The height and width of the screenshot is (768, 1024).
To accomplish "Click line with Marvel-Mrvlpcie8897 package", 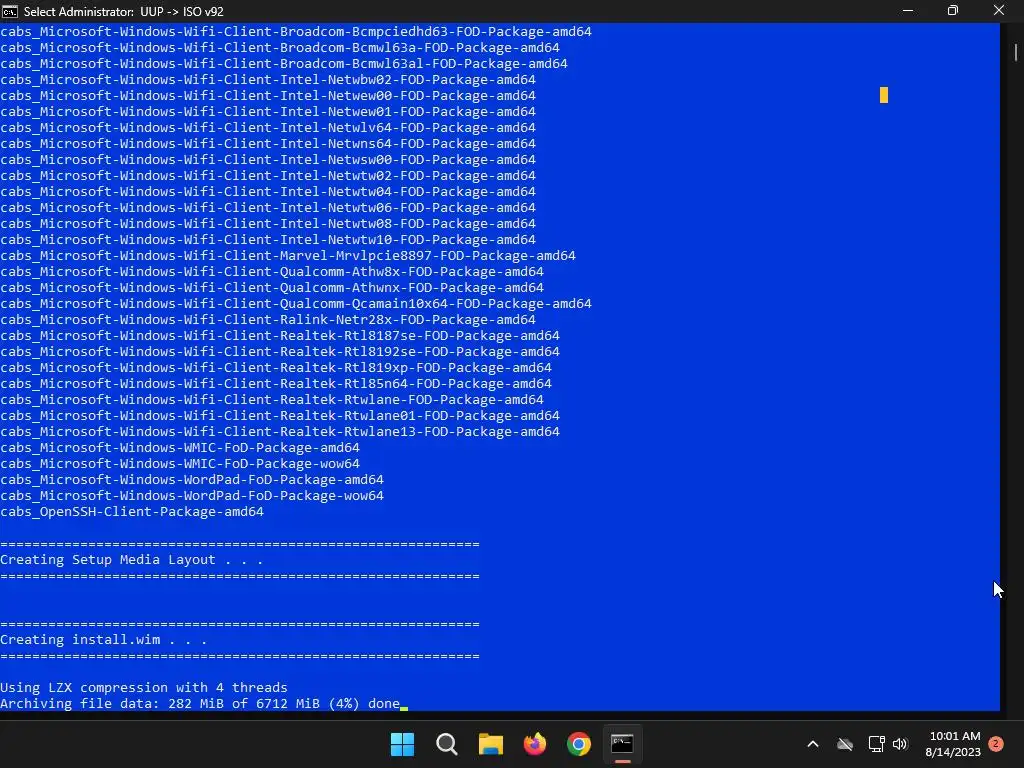I will tap(288, 255).
